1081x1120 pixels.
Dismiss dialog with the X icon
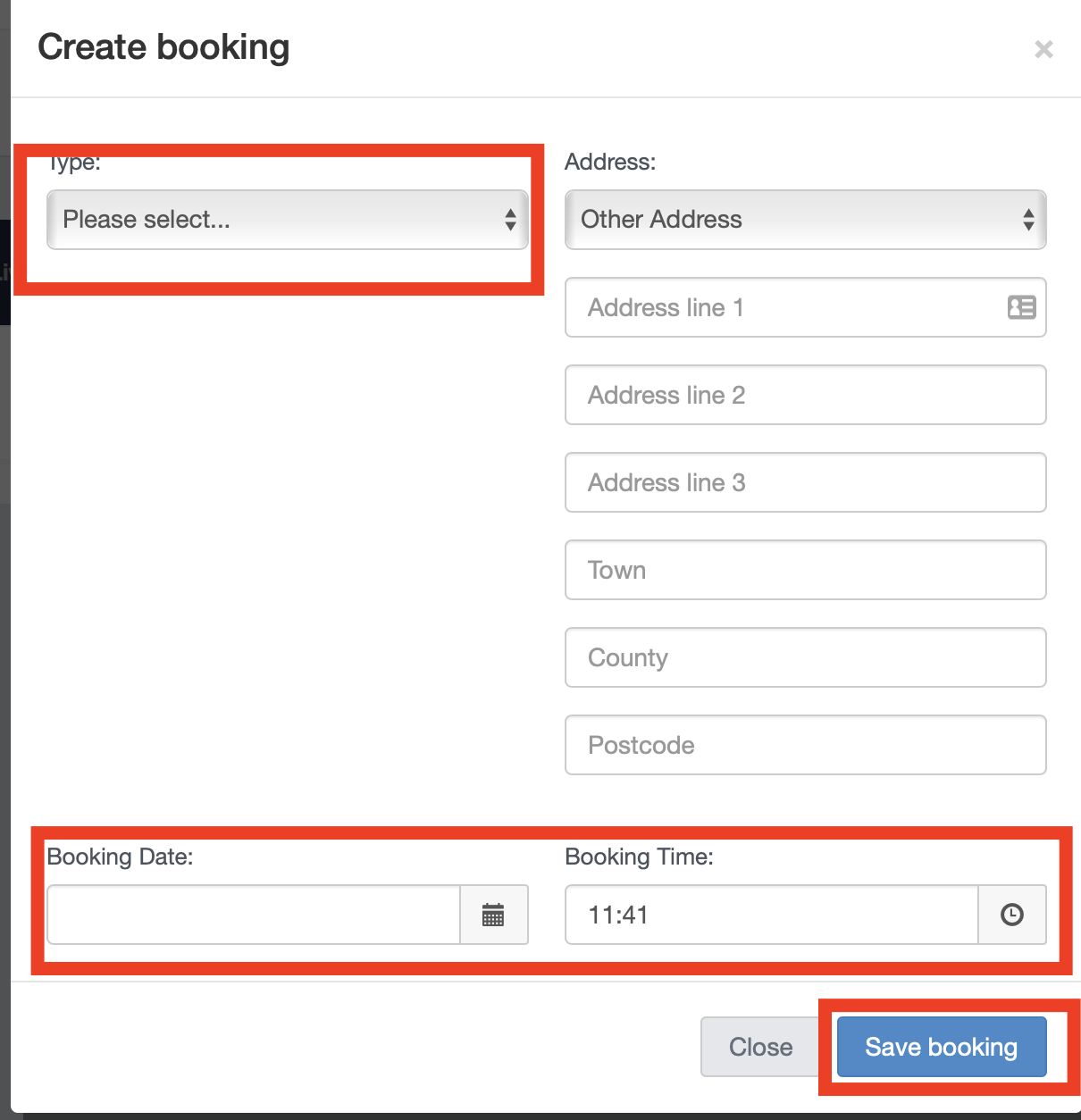(x=1043, y=49)
